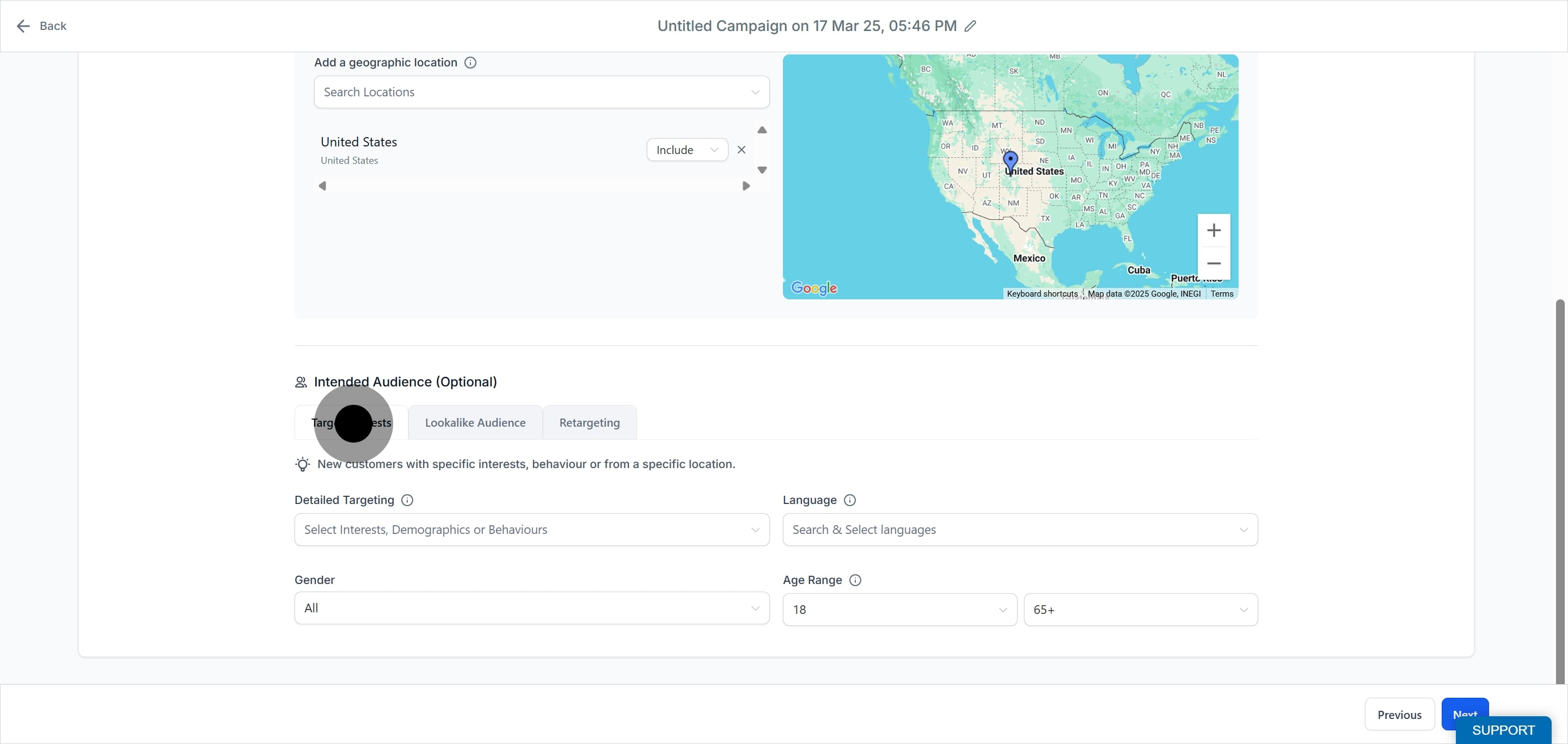Switch to the Lookalike Audience tab
Image resolution: width=1568 pixels, height=744 pixels.
[x=475, y=423]
